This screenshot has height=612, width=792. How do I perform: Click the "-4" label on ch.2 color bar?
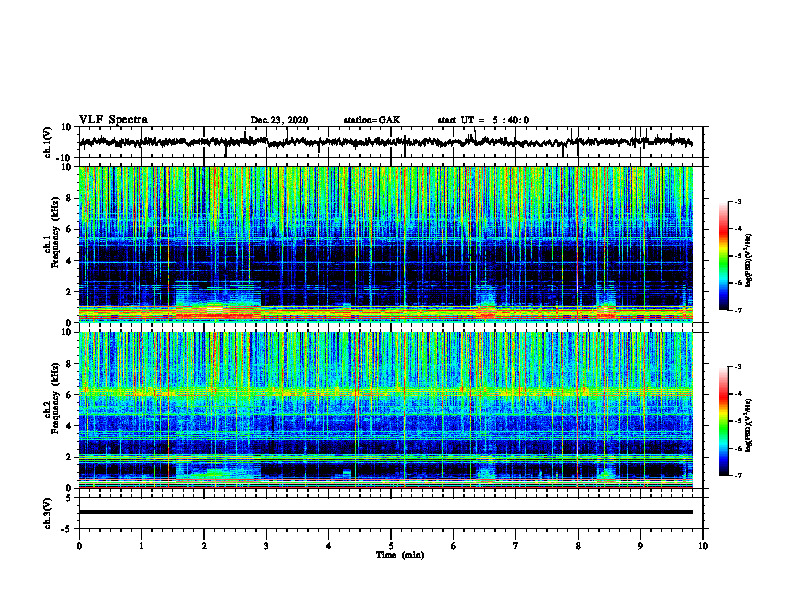point(737,393)
